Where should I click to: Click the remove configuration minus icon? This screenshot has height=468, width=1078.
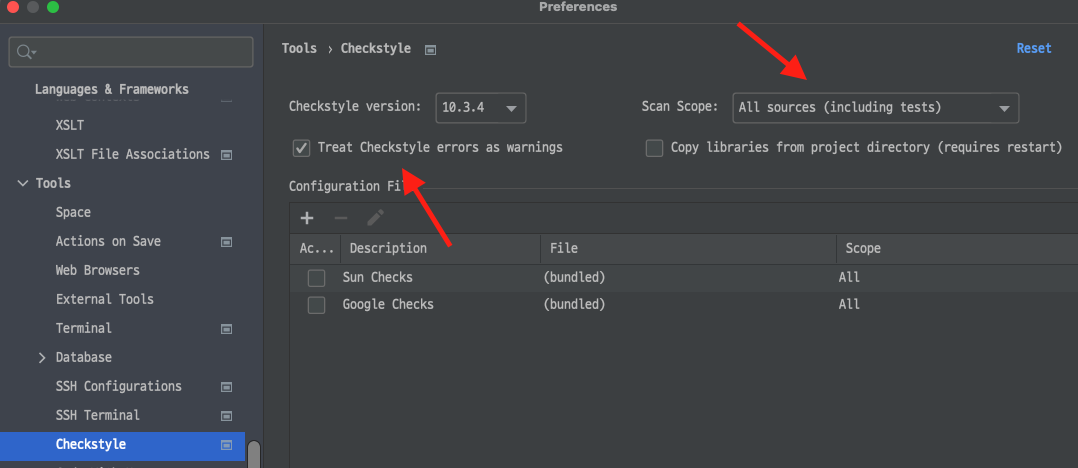point(341,219)
